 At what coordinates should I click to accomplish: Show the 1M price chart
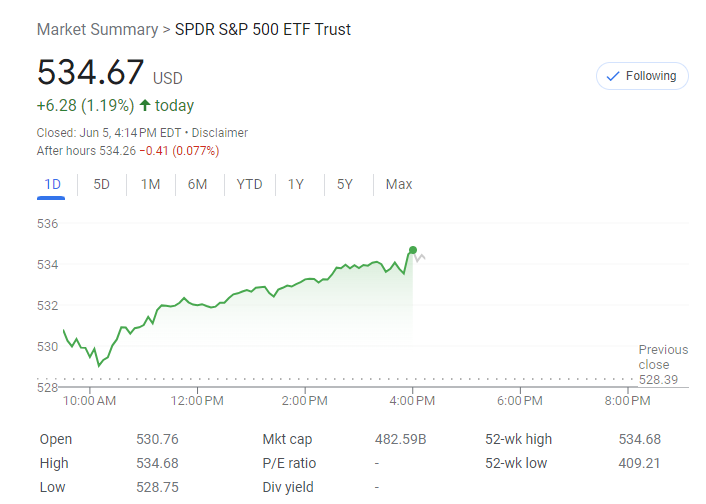point(150,184)
